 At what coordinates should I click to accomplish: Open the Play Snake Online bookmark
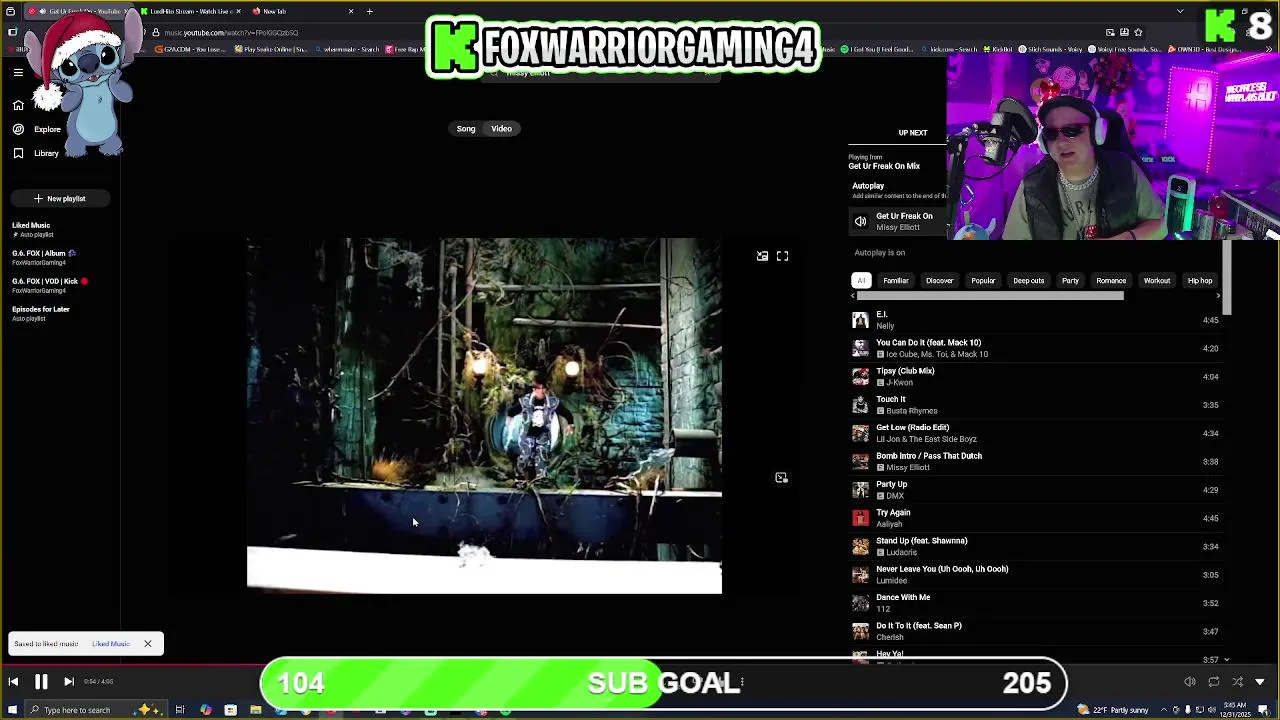270,49
